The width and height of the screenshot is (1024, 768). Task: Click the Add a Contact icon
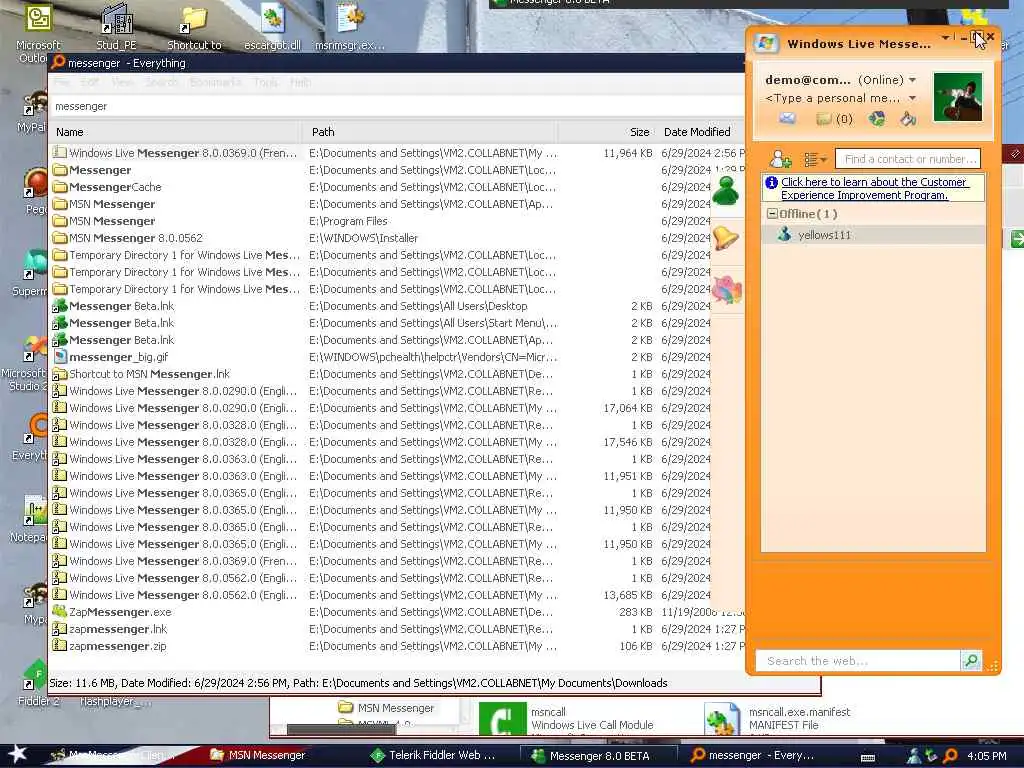pos(780,159)
